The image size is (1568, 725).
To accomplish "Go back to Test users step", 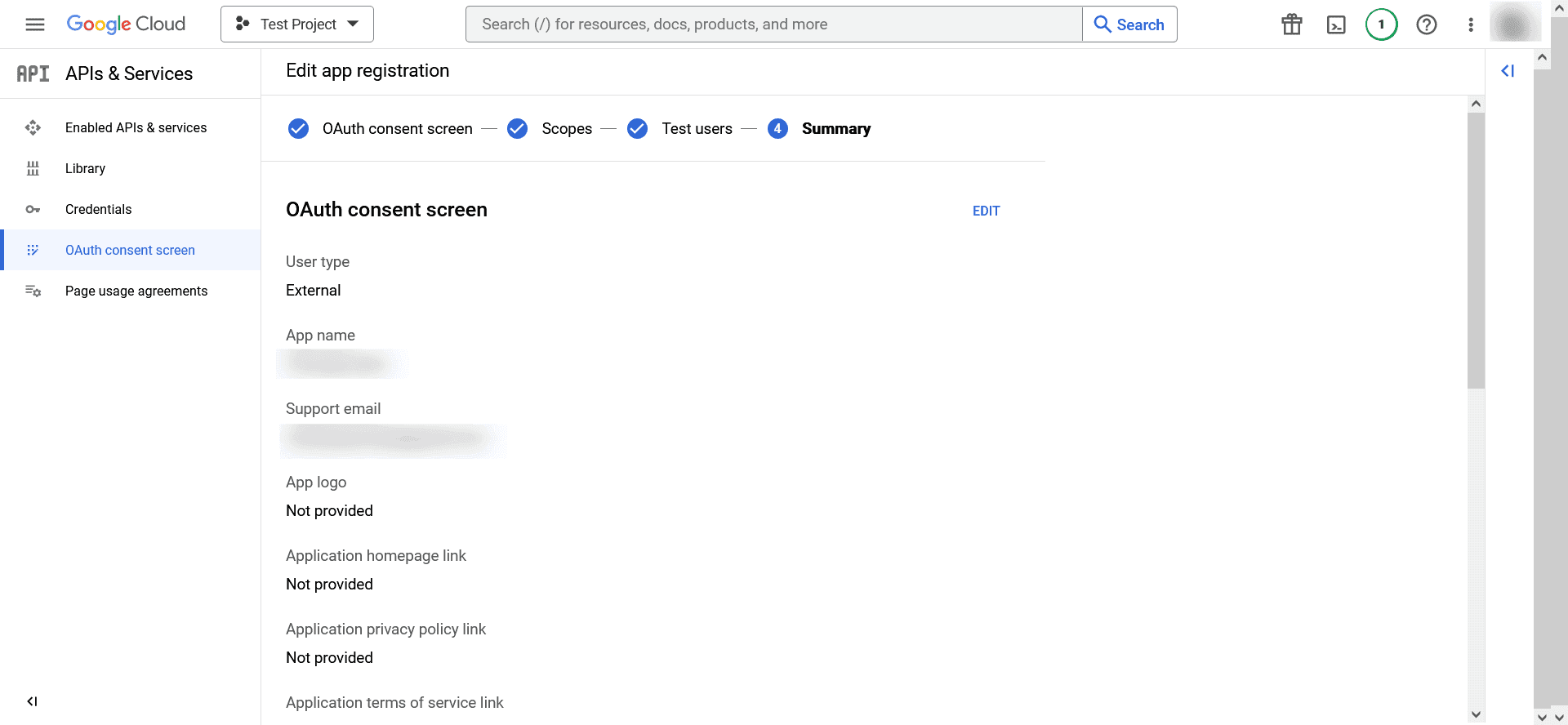I will click(x=697, y=129).
